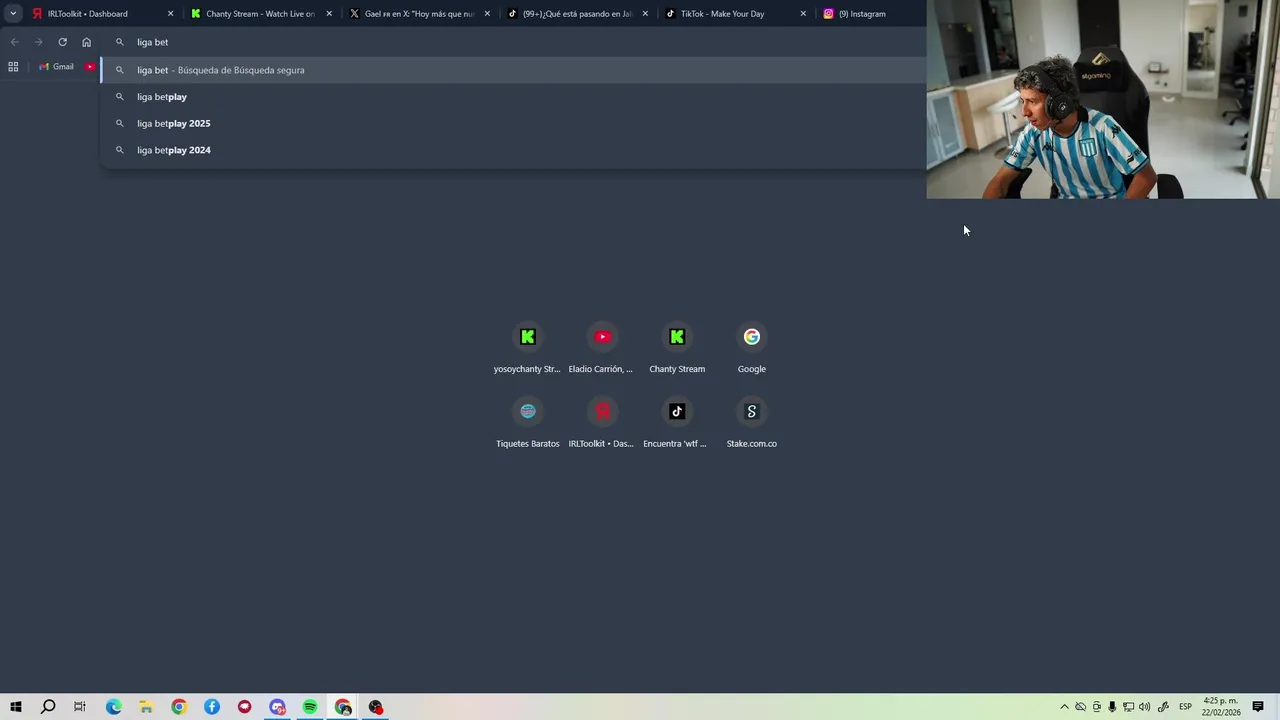
Task: Click the webcam overlay video
Action: point(1103,99)
